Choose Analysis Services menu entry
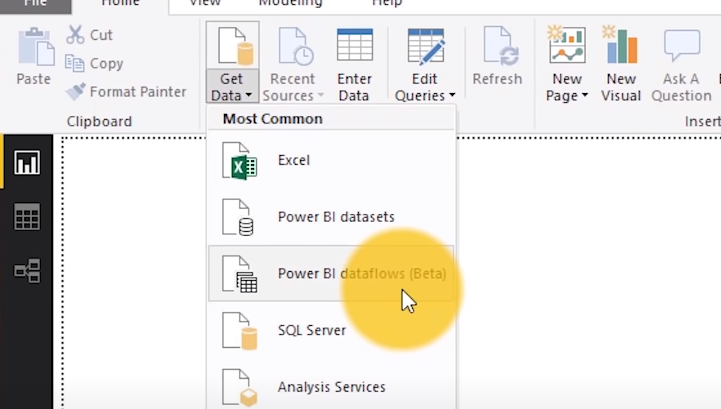This screenshot has width=721, height=409. pos(331,387)
